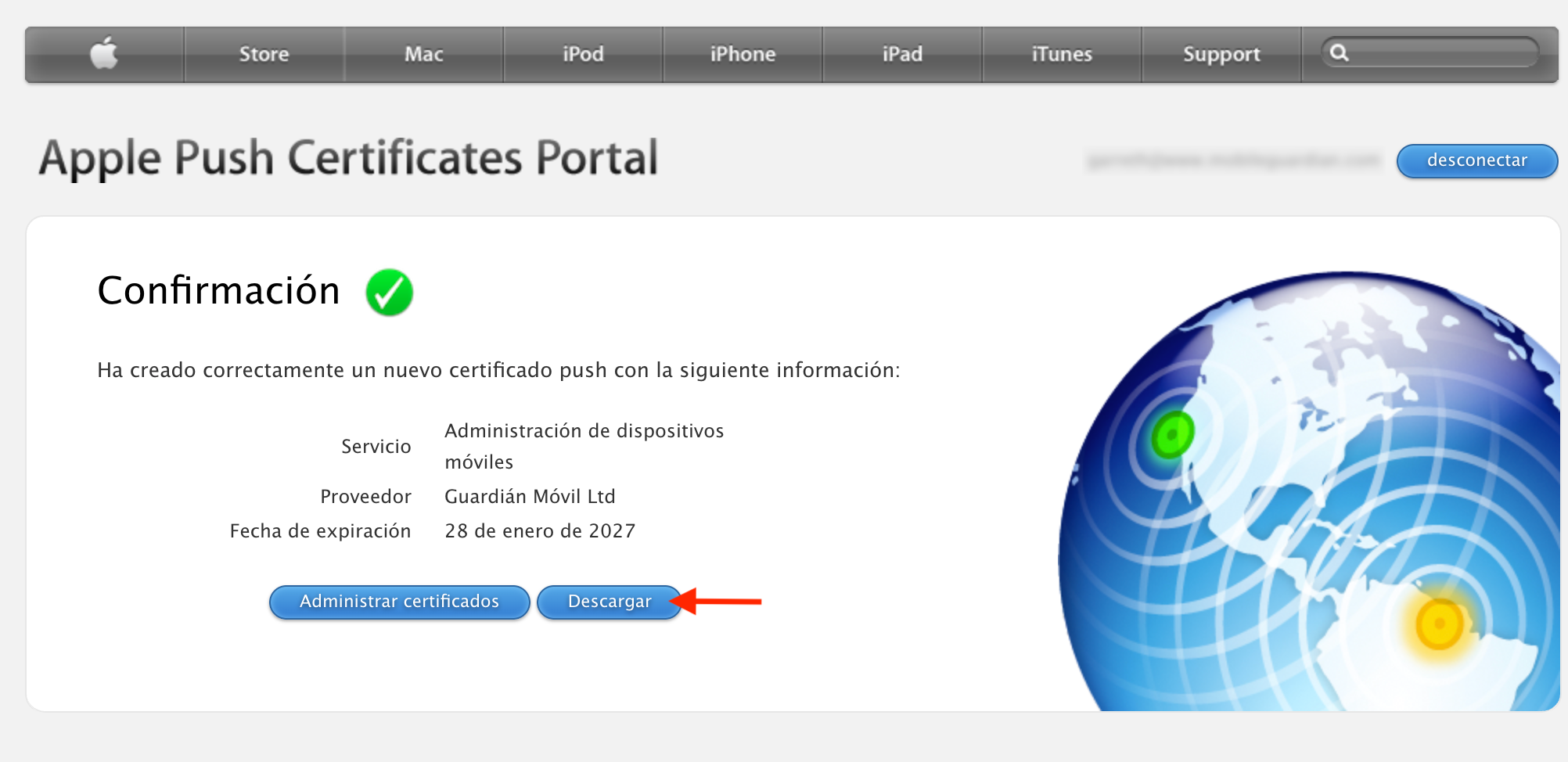Viewport: 1568px width, 762px height.
Task: Click the magnifying glass search icon
Action: [x=1339, y=53]
